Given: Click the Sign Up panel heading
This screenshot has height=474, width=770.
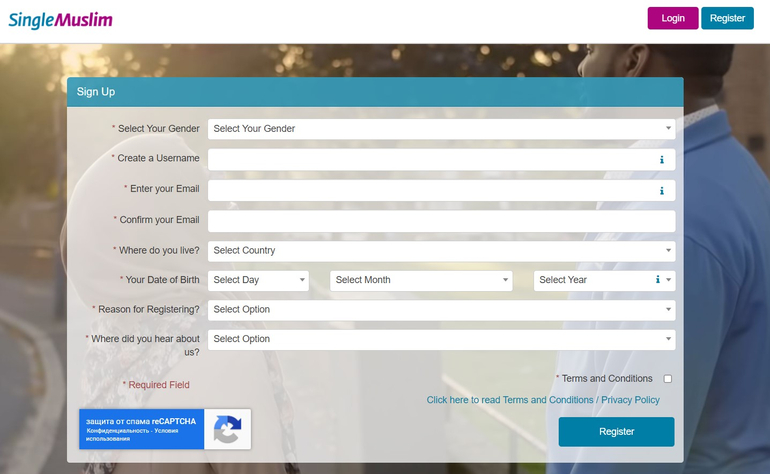Looking at the screenshot, I should (x=96, y=92).
